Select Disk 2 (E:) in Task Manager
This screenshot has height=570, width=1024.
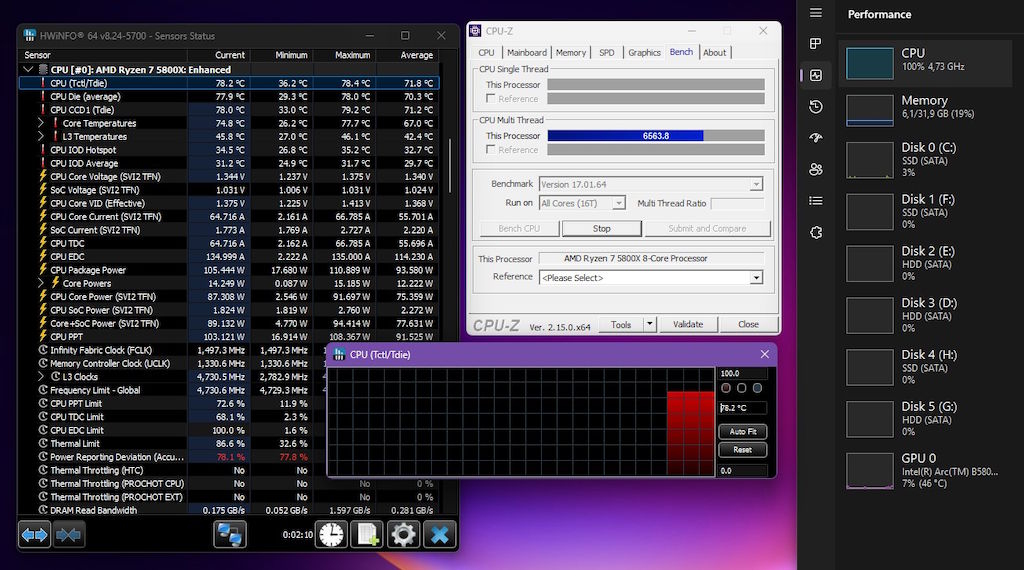click(x=925, y=264)
